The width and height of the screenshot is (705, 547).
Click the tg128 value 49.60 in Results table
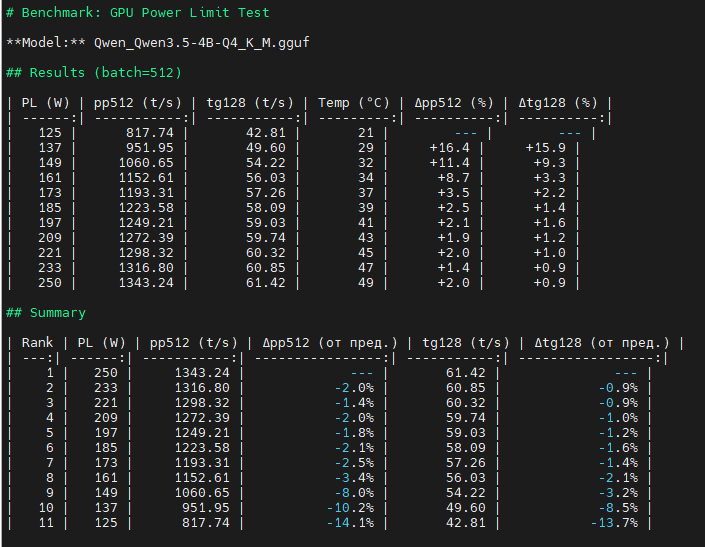[x=266, y=148]
